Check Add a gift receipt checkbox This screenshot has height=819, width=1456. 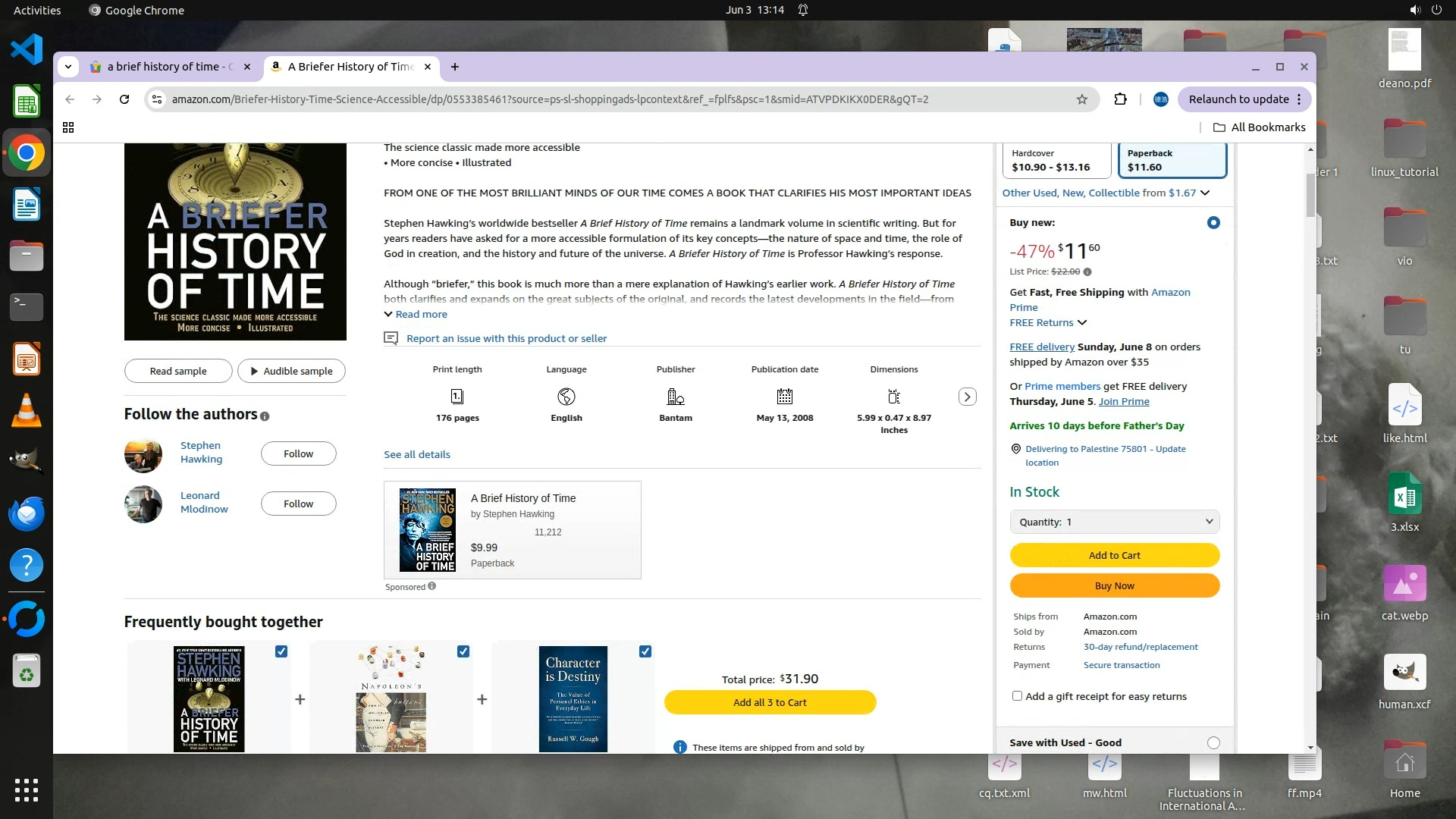(1017, 696)
